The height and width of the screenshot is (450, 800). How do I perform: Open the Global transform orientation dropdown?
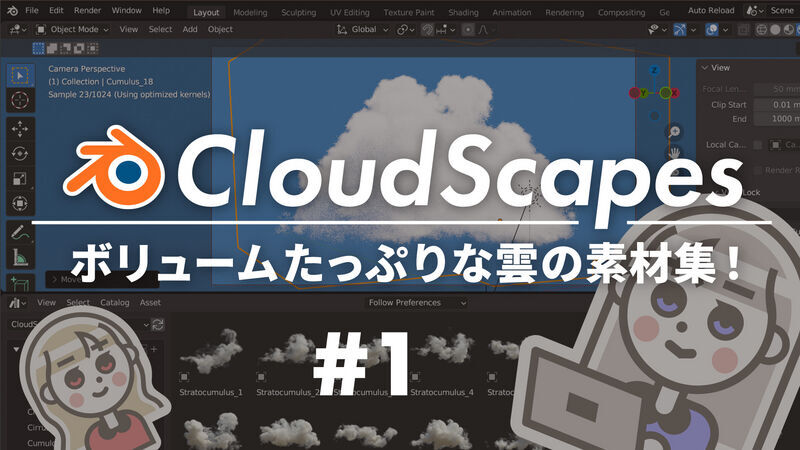362,30
